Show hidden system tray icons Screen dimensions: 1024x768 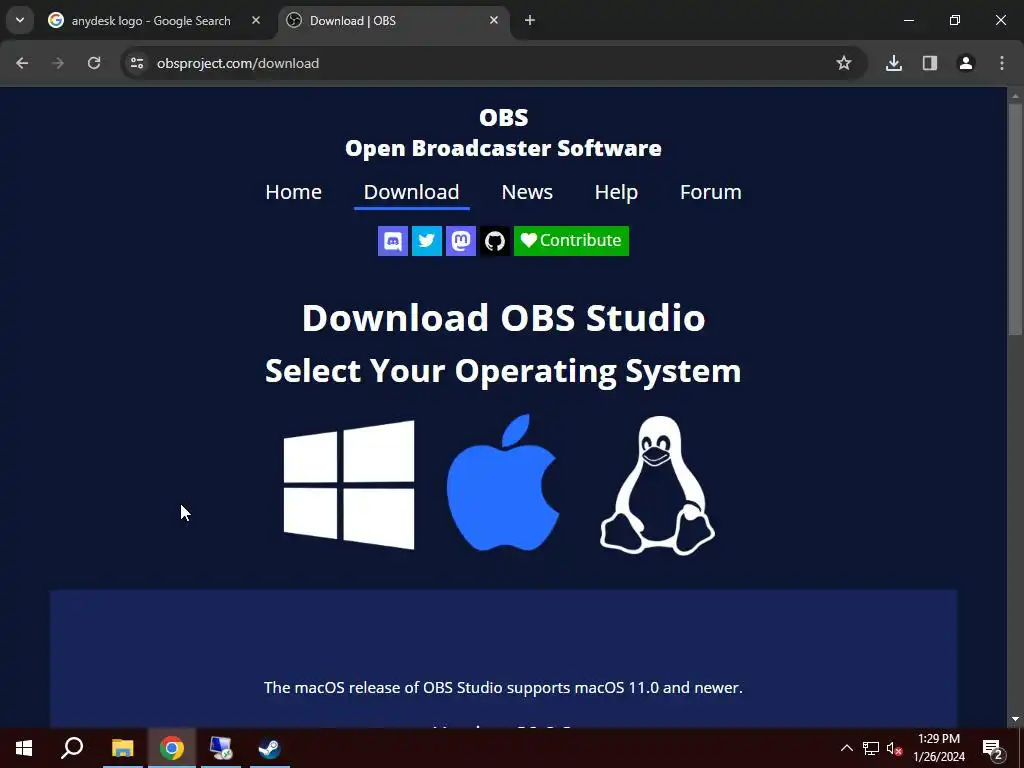(x=846, y=748)
